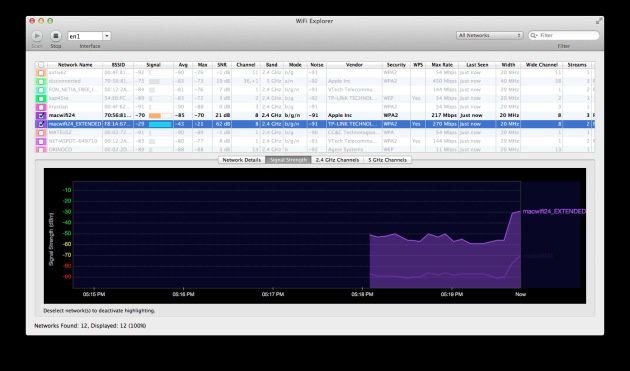Click the 05:18 PM time axis label

[362, 294]
